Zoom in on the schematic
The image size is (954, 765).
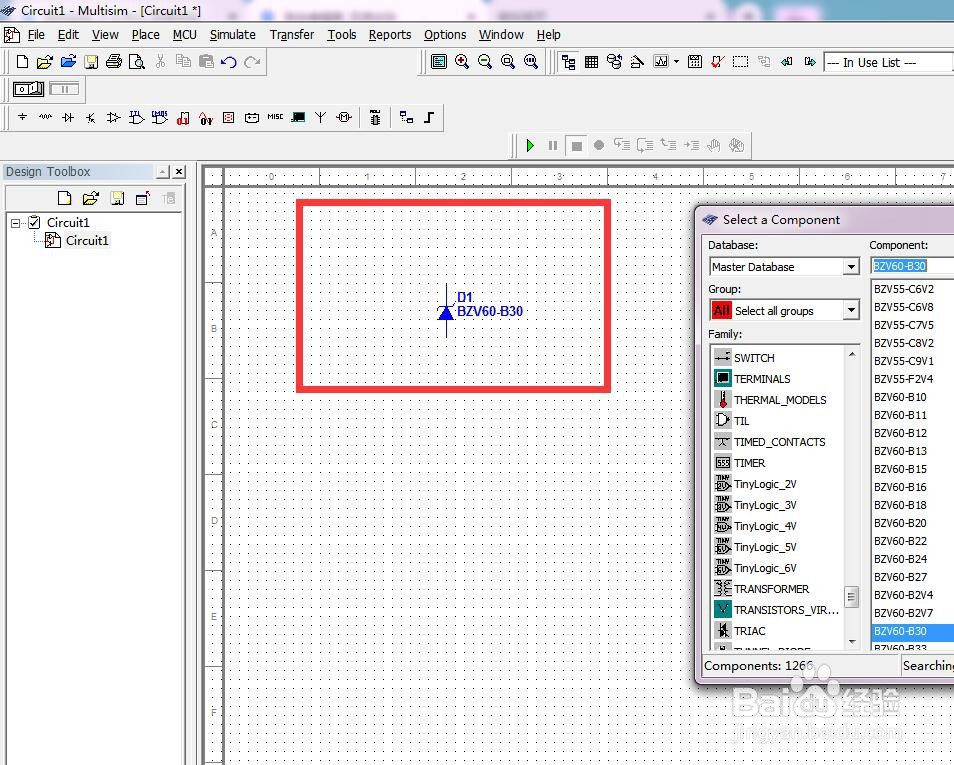click(x=462, y=61)
